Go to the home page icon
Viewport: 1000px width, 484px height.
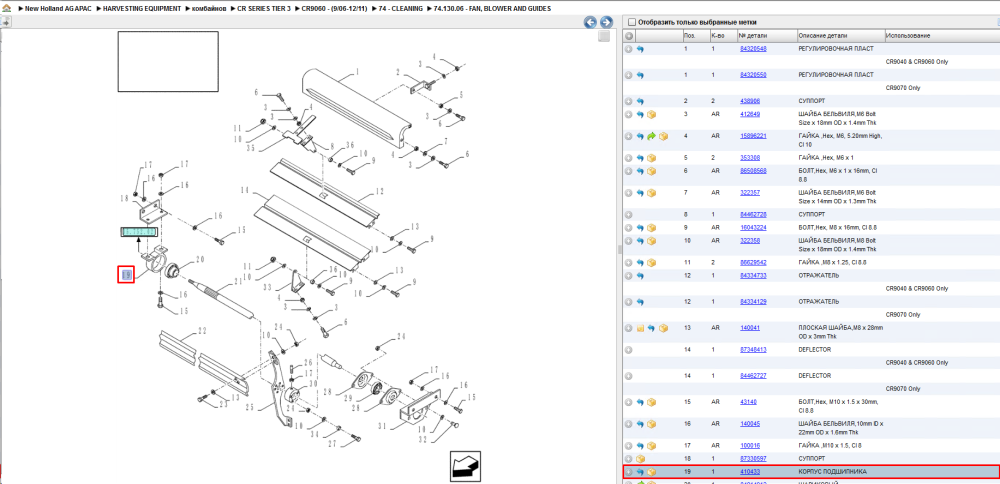coord(6,9)
